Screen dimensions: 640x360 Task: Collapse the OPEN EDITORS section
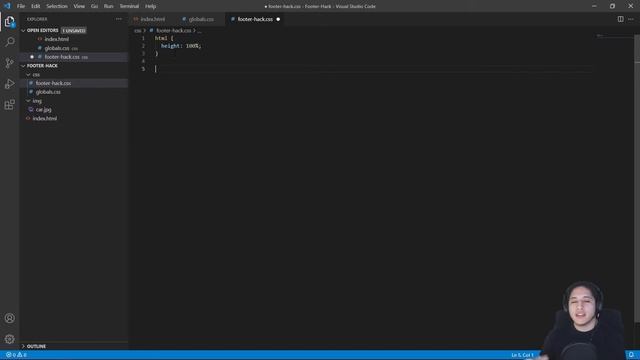click(x=23, y=31)
